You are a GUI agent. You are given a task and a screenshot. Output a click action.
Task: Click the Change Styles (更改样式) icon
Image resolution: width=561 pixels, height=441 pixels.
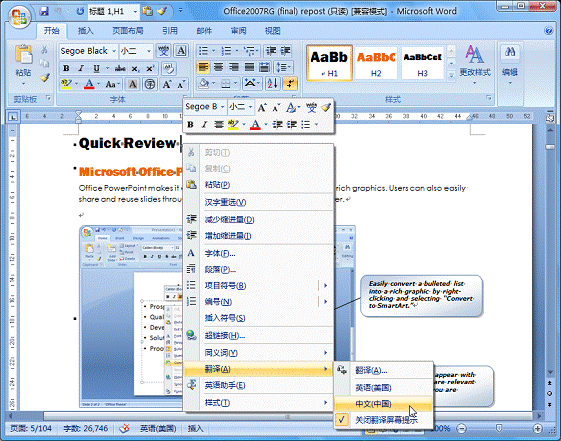[475, 55]
